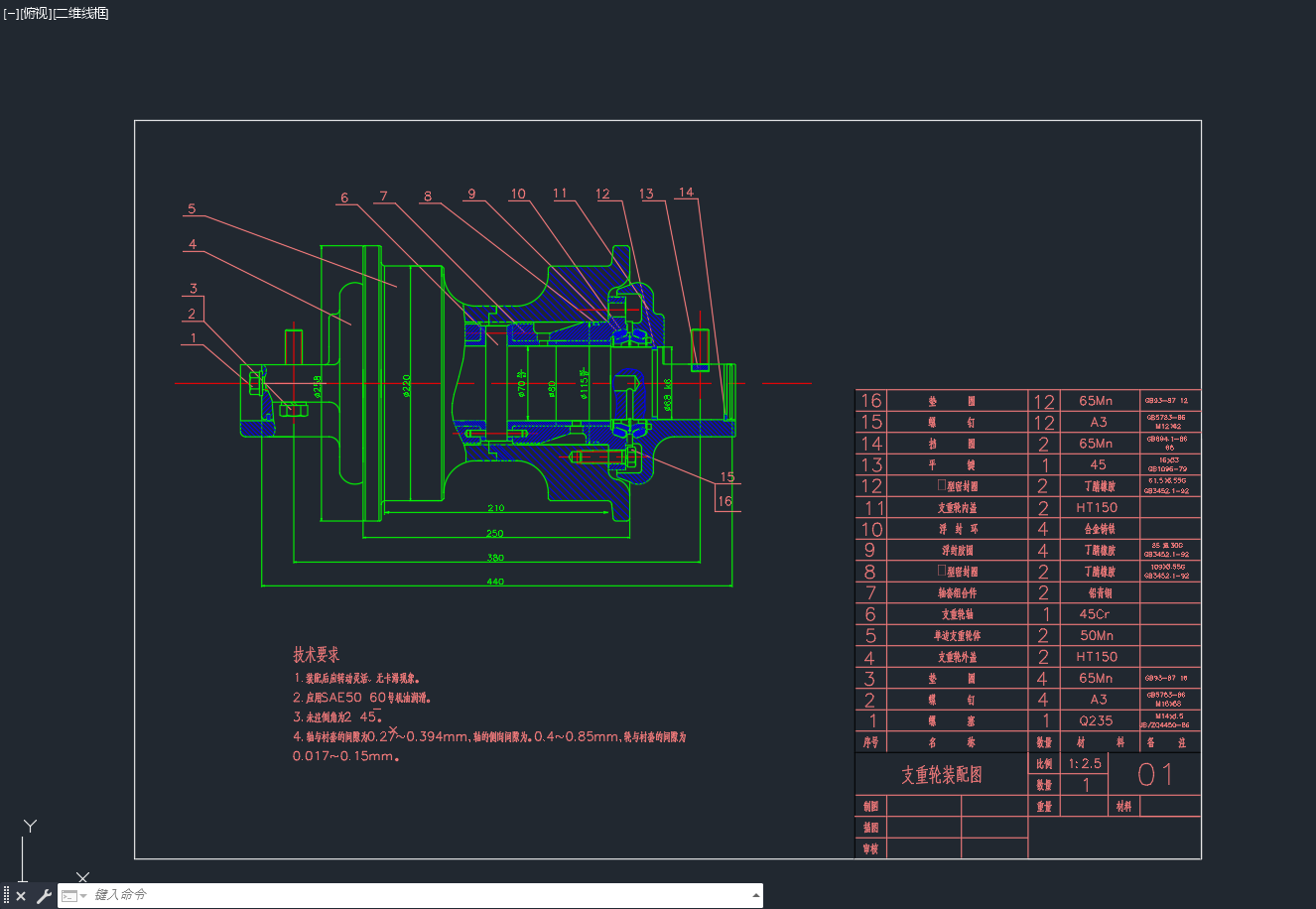Select 65Mn in row 16 of parts list
This screenshot has height=909, width=1316.
tap(1097, 401)
